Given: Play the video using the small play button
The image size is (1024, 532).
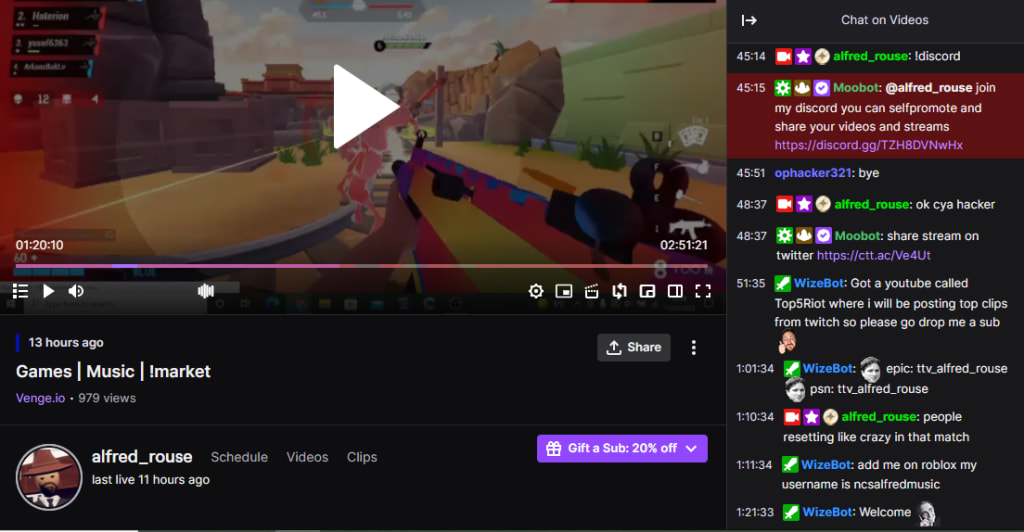Looking at the screenshot, I should point(48,291).
